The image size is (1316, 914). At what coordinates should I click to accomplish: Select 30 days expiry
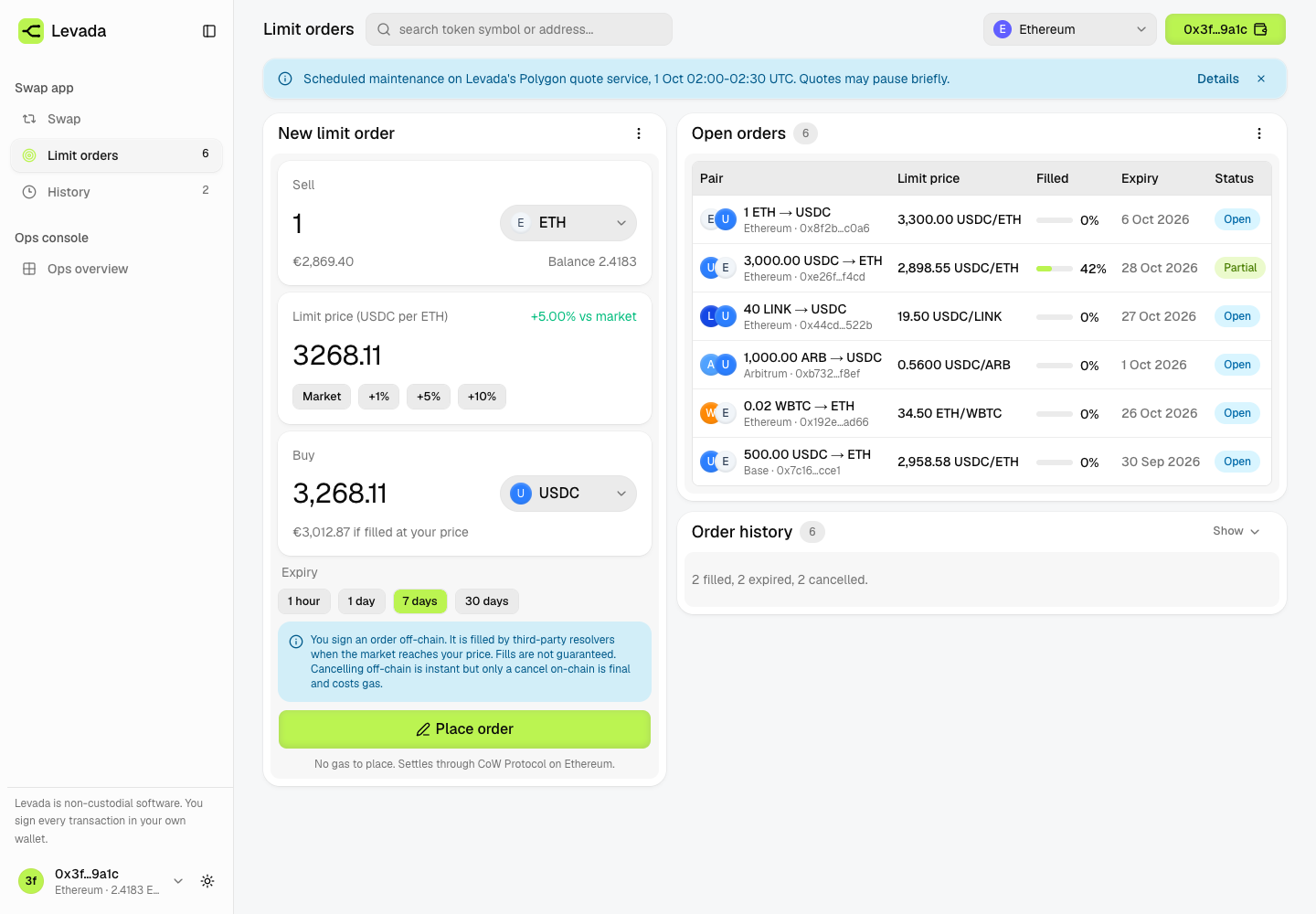487,601
